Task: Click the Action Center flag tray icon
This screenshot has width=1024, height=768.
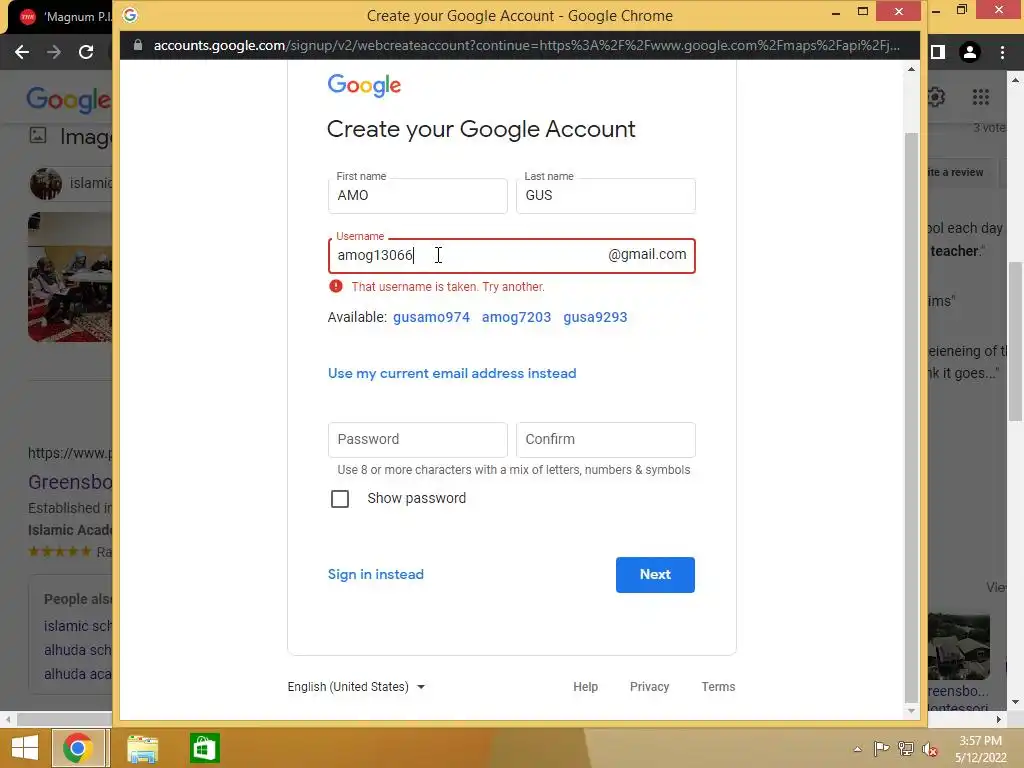Action: click(881, 748)
